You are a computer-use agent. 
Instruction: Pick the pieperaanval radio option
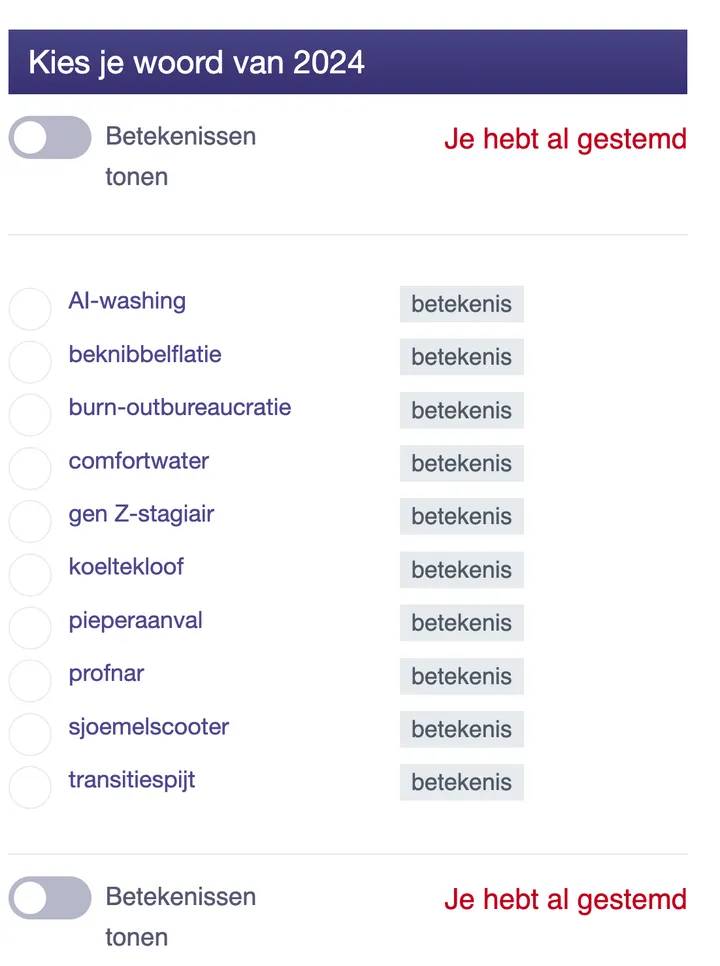pos(30,627)
